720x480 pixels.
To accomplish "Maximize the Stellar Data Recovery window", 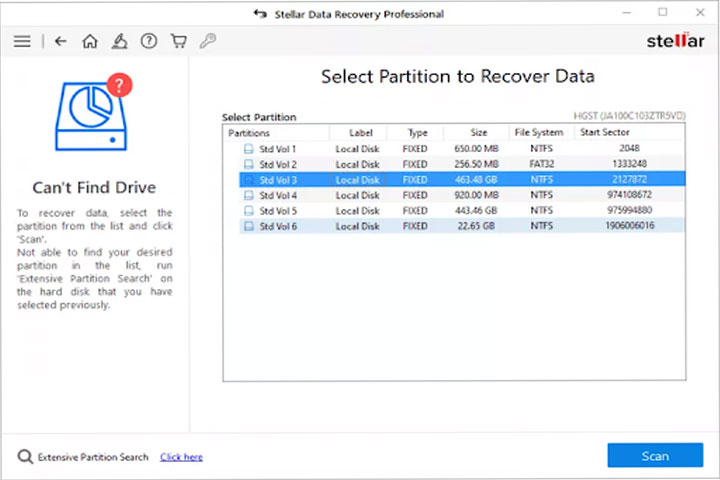I will point(663,12).
